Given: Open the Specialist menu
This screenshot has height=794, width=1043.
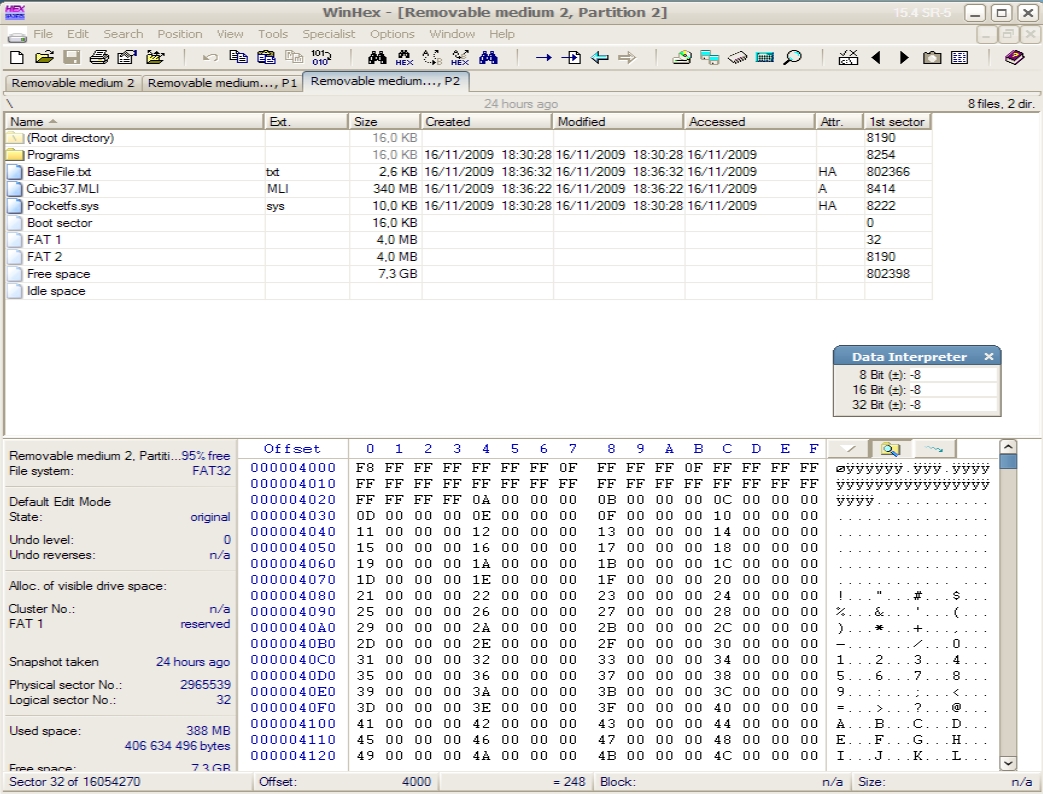Looking at the screenshot, I should 329,34.
